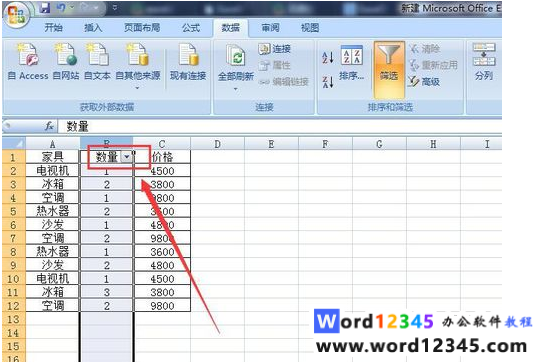The image size is (537, 362).
Task: Select column D header
Action: pyautogui.click(x=217, y=144)
